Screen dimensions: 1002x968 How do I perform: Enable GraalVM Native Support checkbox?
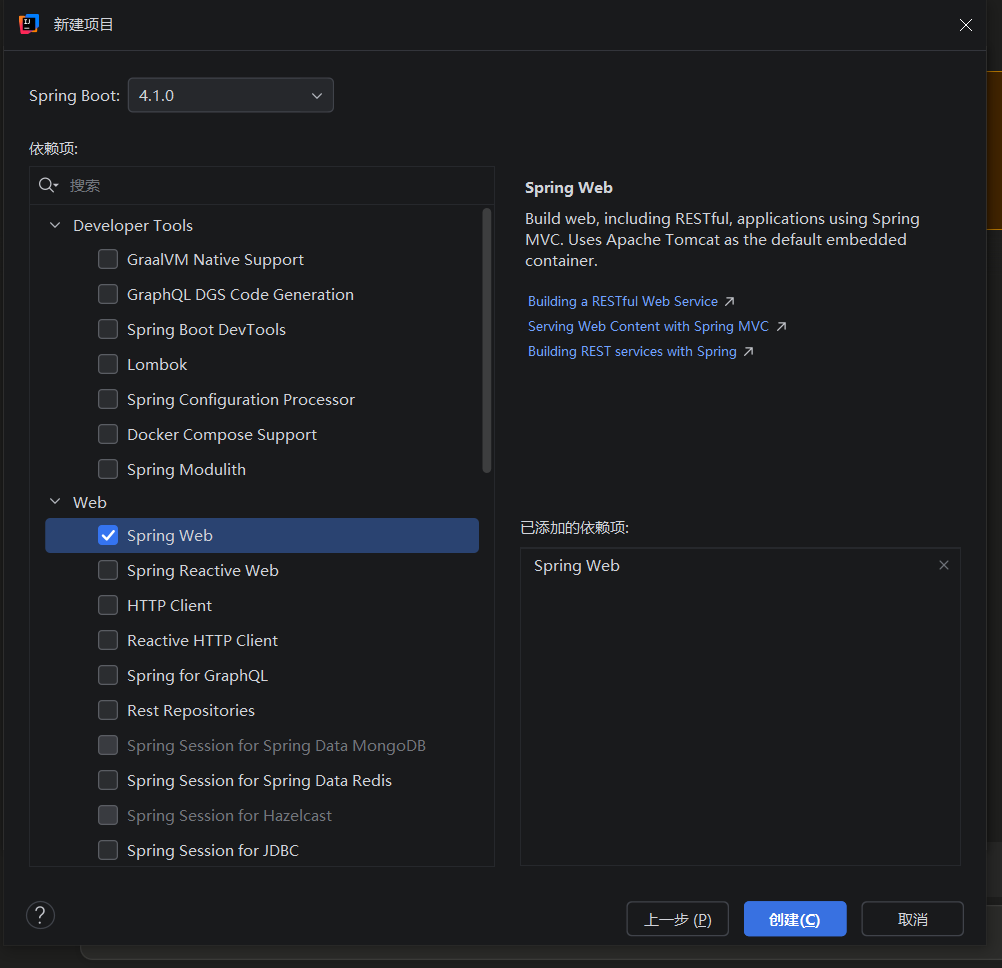[108, 259]
